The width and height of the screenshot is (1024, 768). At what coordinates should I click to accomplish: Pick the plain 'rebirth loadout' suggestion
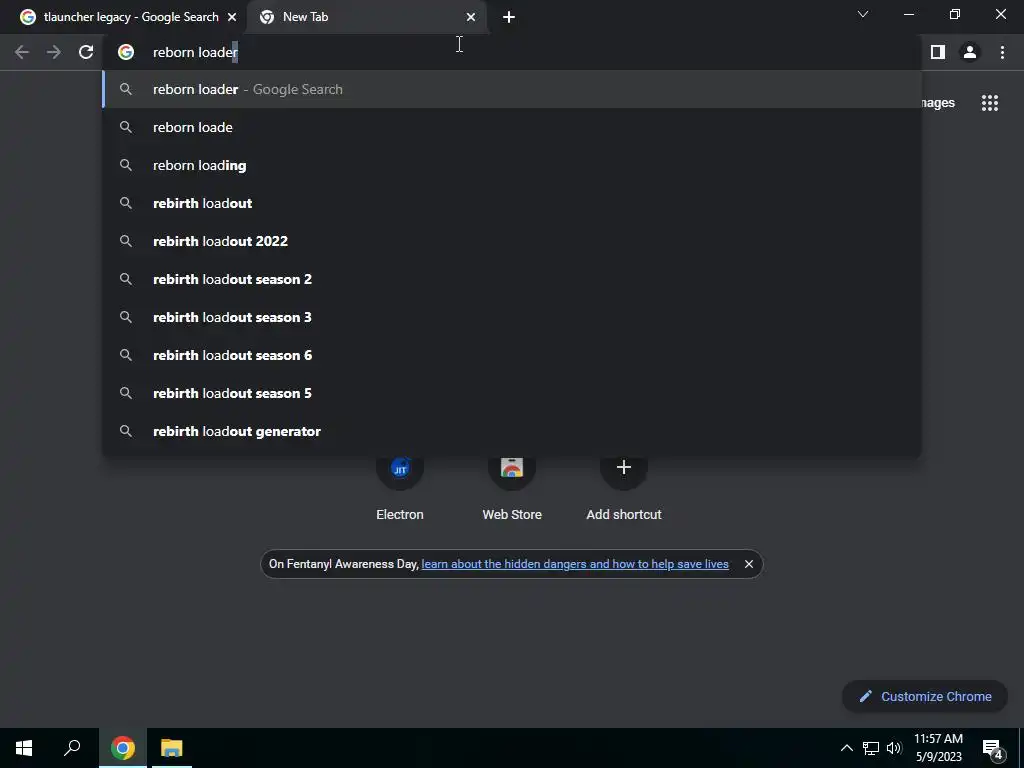tap(512, 203)
